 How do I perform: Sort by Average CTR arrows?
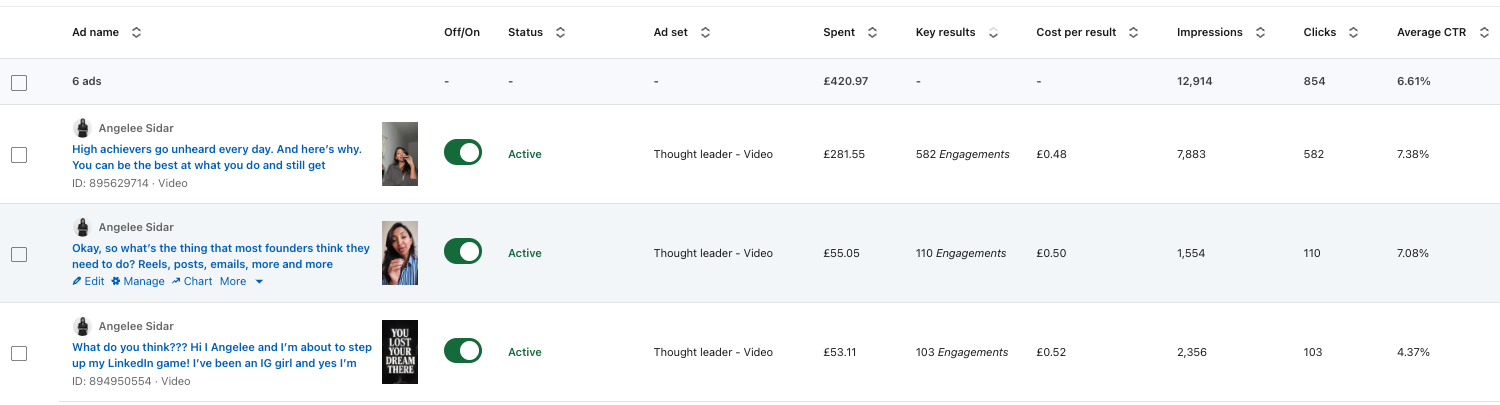1483,32
